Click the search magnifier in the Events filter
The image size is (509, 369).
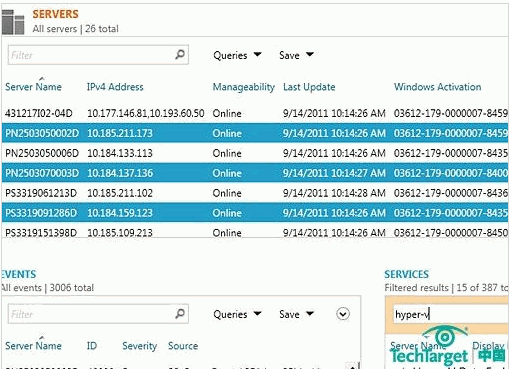pyautogui.click(x=180, y=313)
